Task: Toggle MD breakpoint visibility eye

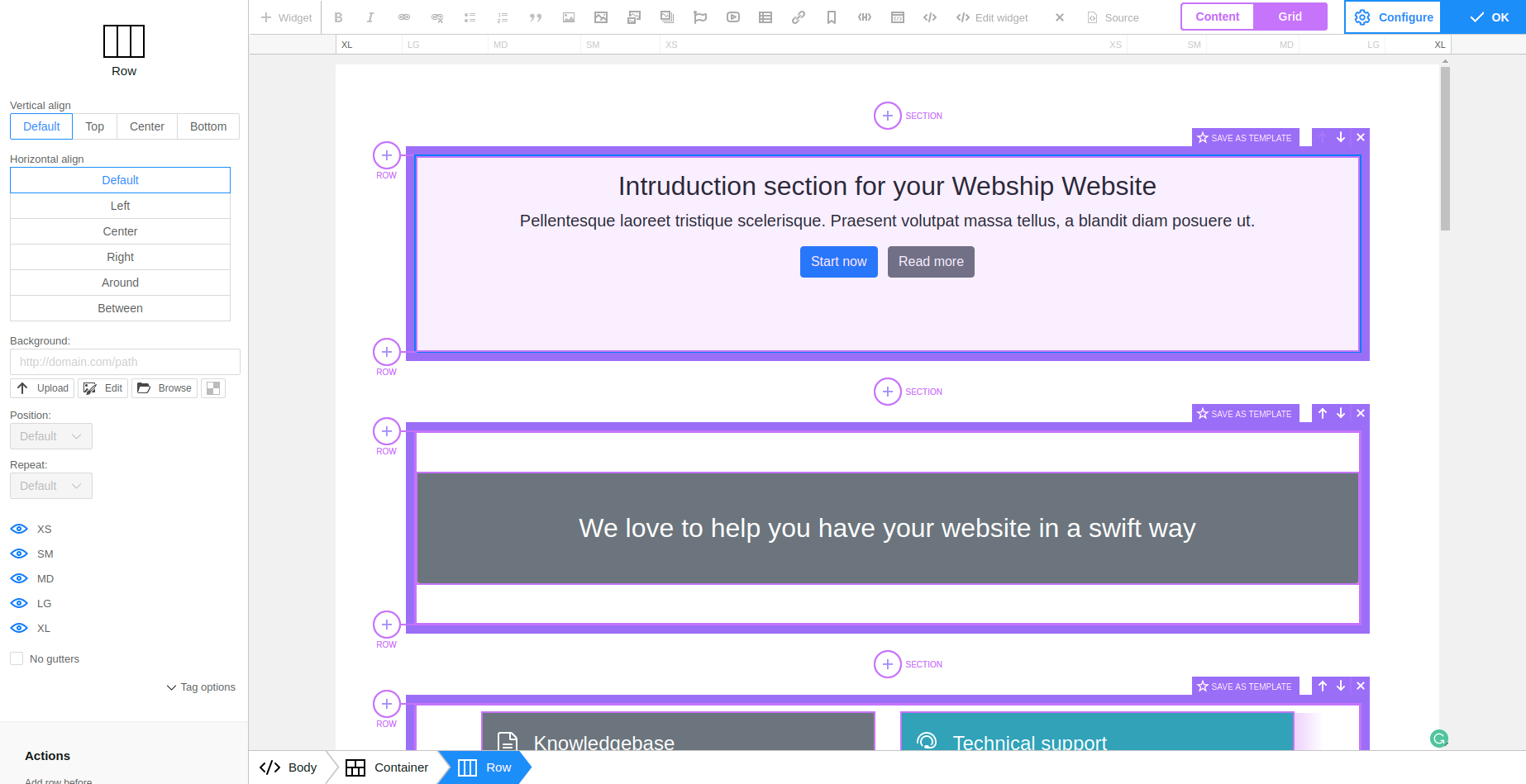Action: click(x=19, y=578)
